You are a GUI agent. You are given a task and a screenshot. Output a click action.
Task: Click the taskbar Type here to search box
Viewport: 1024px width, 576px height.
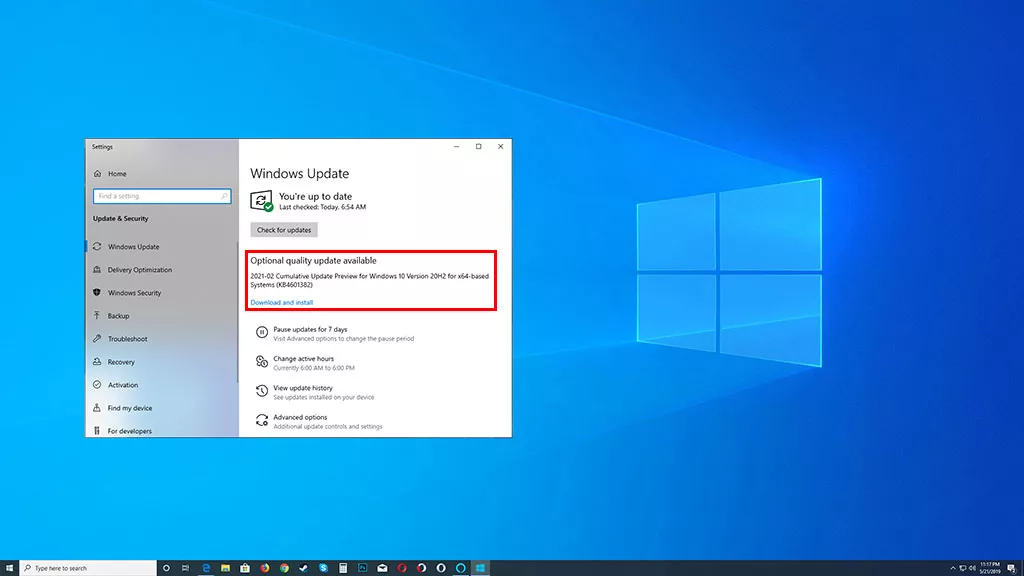click(x=88, y=568)
